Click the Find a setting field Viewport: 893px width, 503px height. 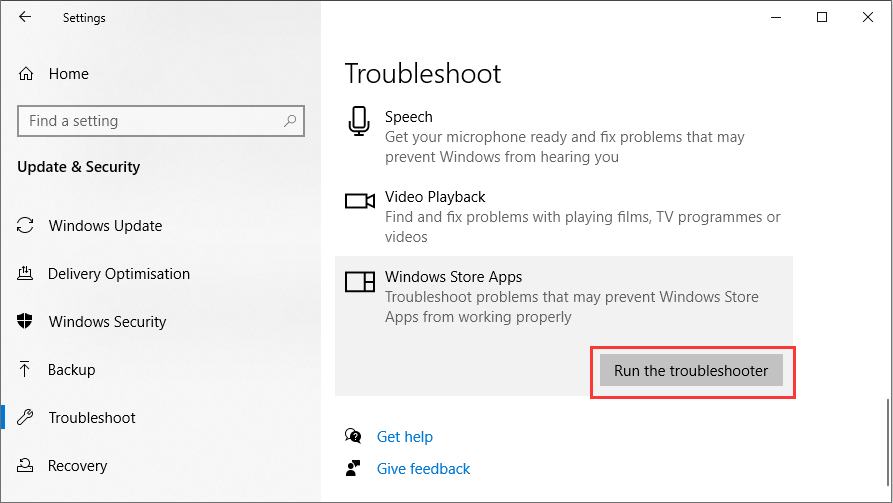point(150,121)
